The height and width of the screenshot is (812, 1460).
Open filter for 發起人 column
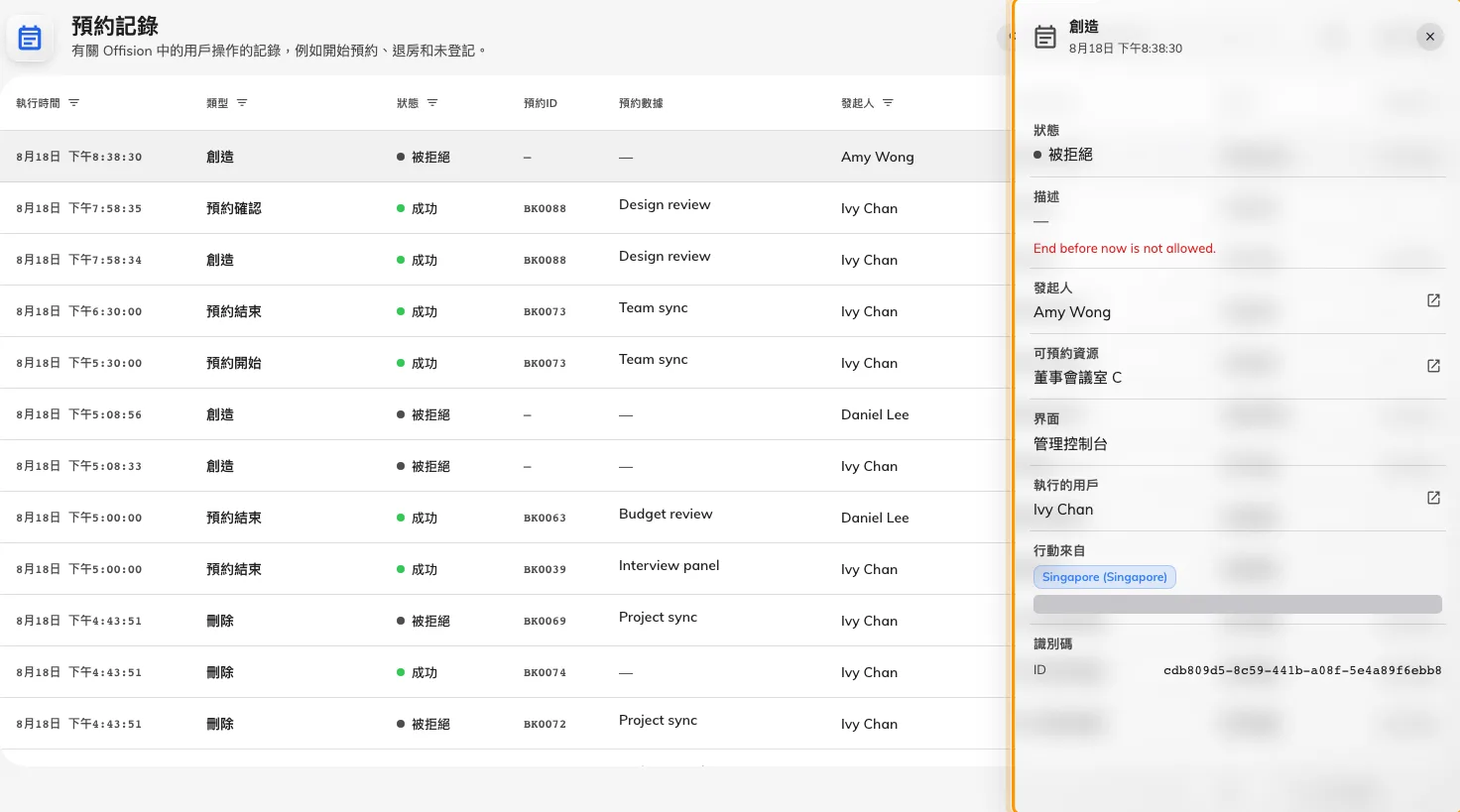point(888,103)
